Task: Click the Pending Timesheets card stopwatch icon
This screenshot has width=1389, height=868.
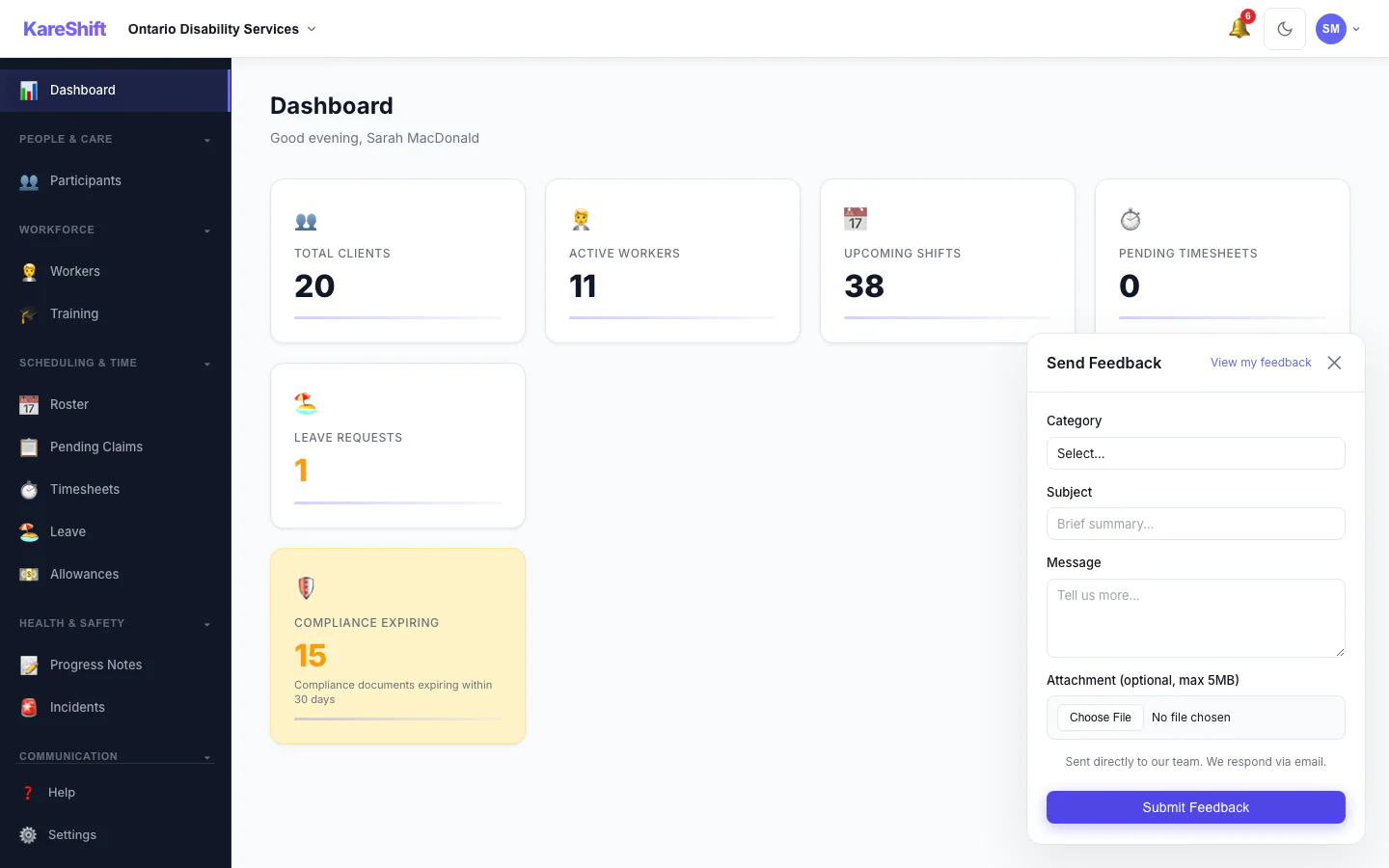Action: pos(1130,220)
